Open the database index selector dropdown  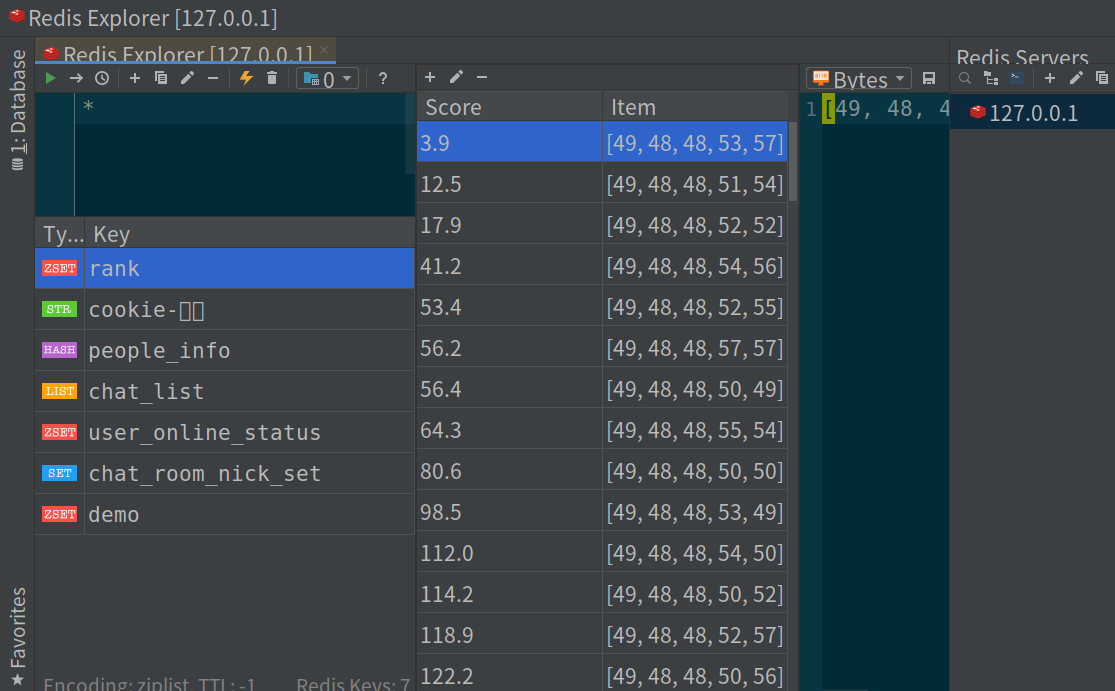click(x=327, y=77)
